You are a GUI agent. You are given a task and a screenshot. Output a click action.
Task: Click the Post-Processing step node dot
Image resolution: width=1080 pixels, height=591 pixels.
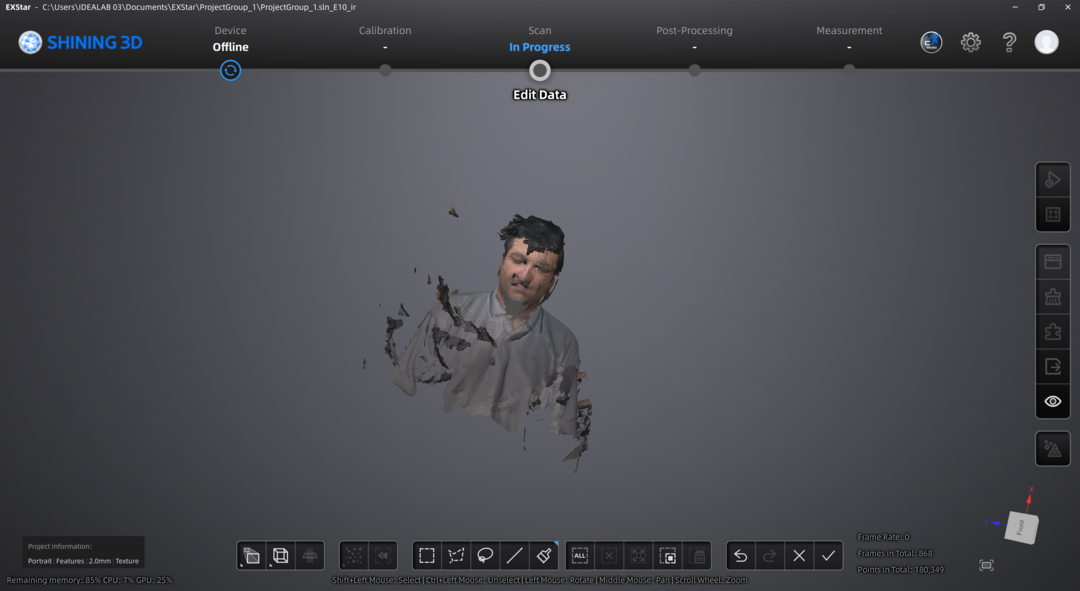pos(694,70)
